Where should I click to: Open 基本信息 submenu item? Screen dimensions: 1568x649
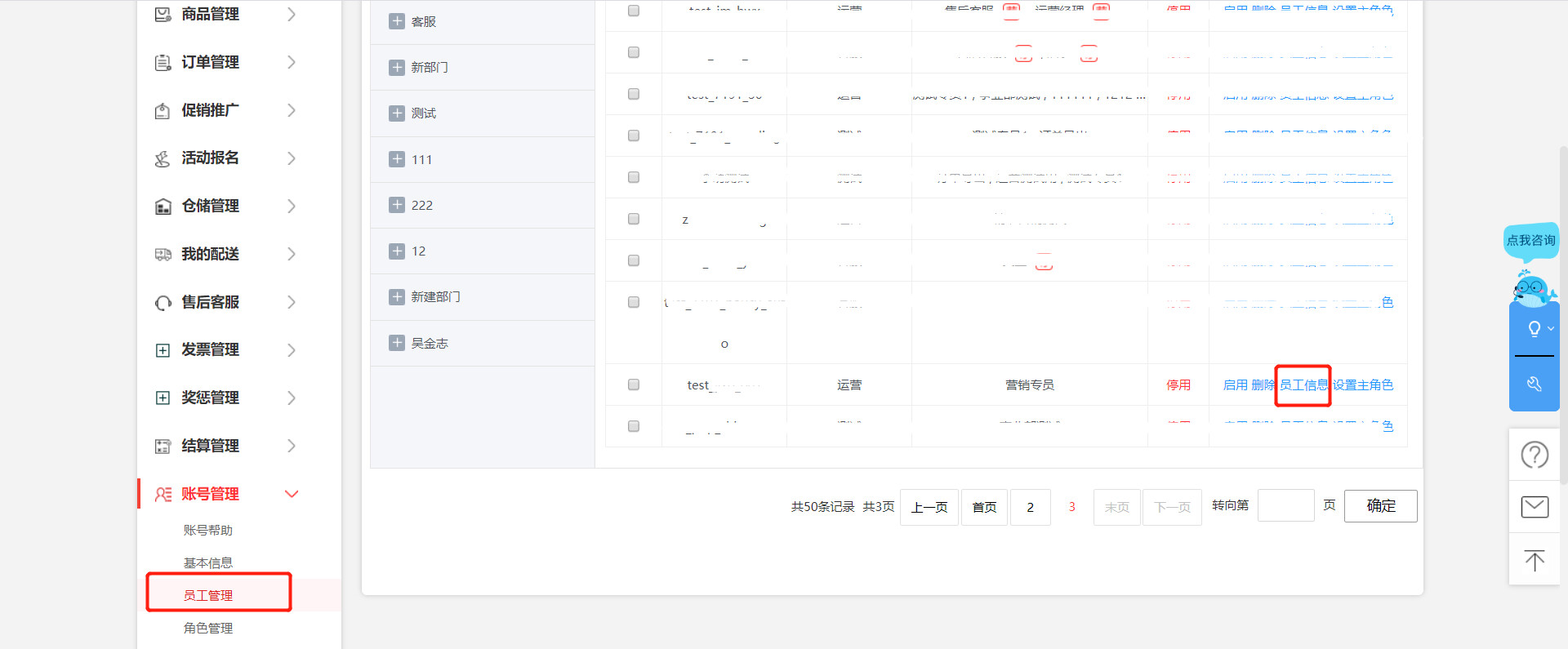[208, 562]
